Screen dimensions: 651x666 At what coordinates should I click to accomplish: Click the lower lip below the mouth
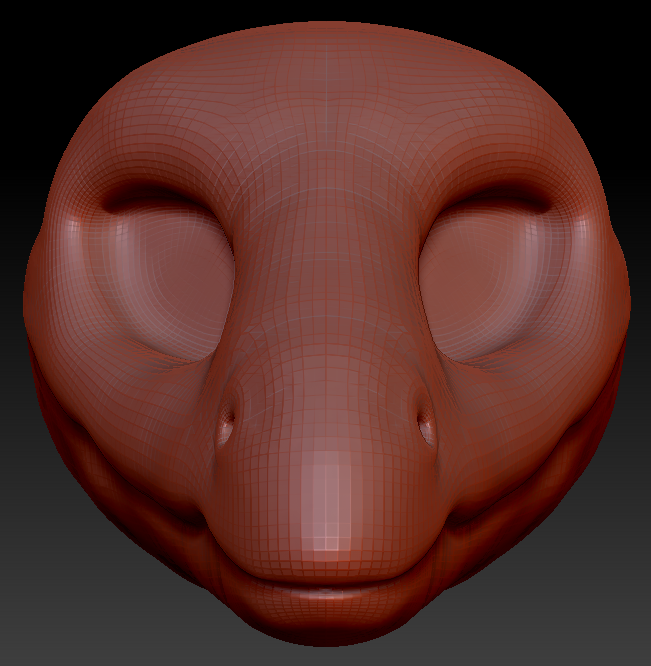(x=328, y=605)
